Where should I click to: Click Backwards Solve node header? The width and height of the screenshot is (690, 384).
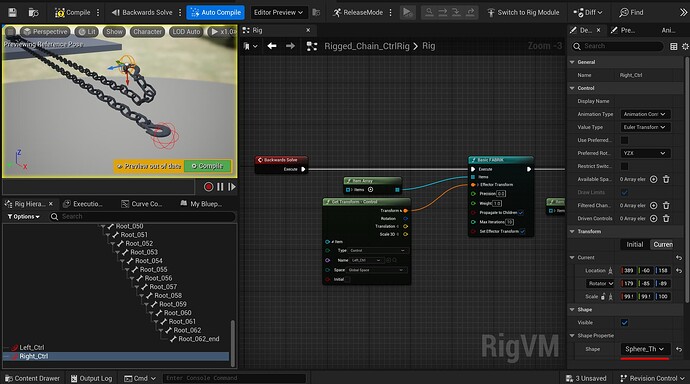click(281, 160)
